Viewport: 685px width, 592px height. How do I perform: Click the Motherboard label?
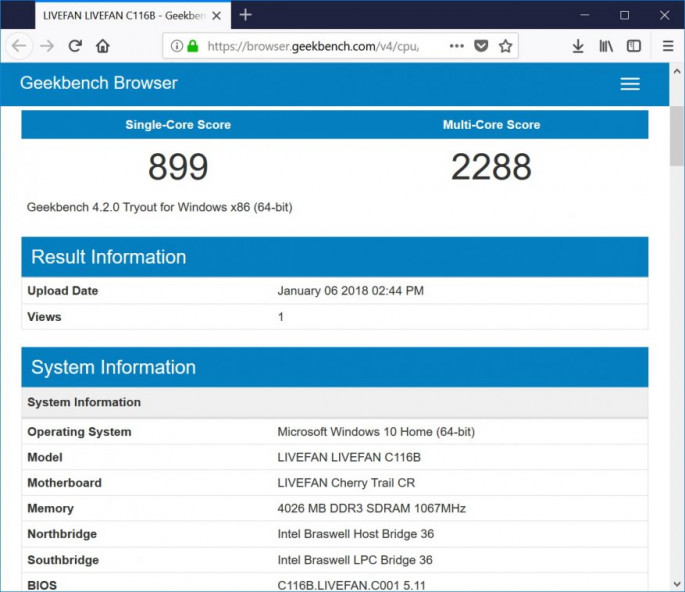(64, 483)
